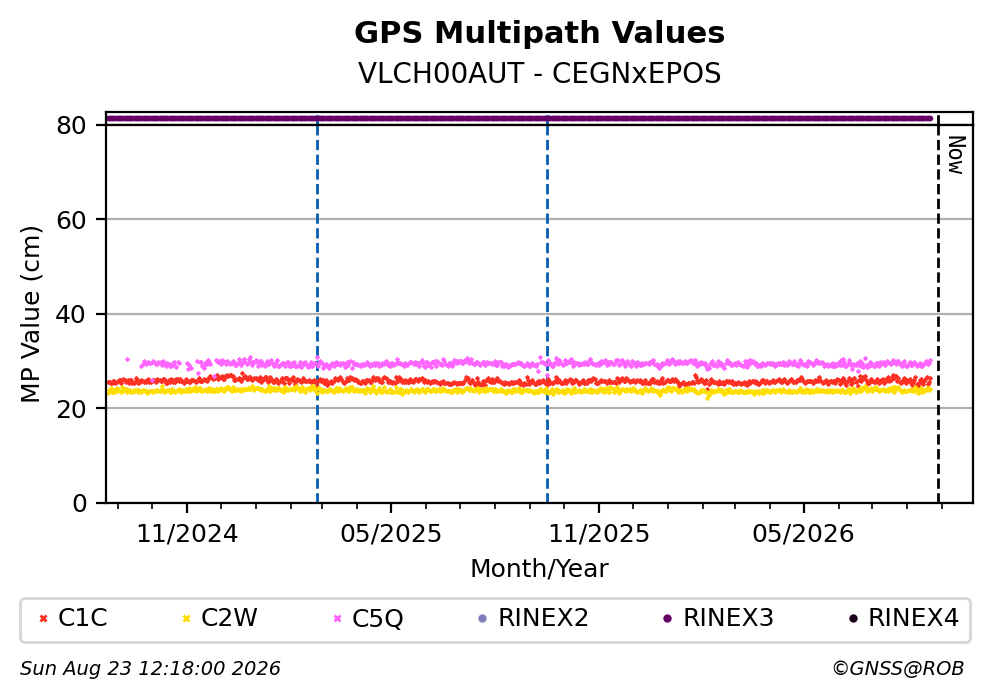The width and height of the screenshot is (993, 699).
Task: Select the C5Q legend label
Action: click(x=377, y=619)
